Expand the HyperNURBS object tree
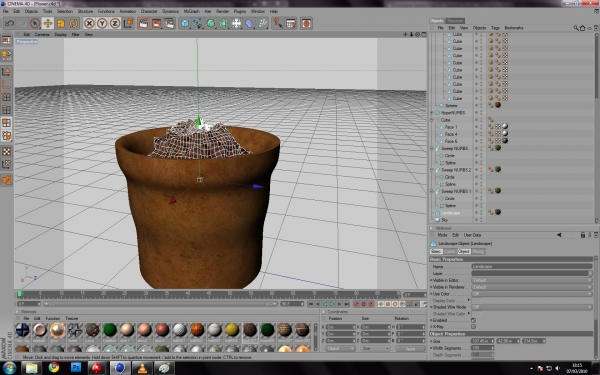 pyautogui.click(x=432, y=113)
